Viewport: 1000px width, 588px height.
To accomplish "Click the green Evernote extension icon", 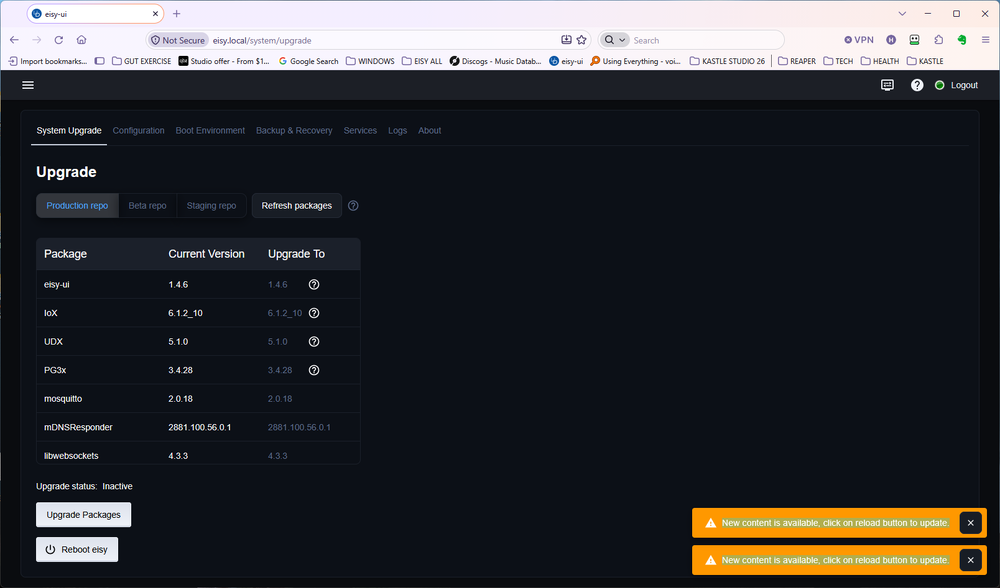I will [x=962, y=40].
